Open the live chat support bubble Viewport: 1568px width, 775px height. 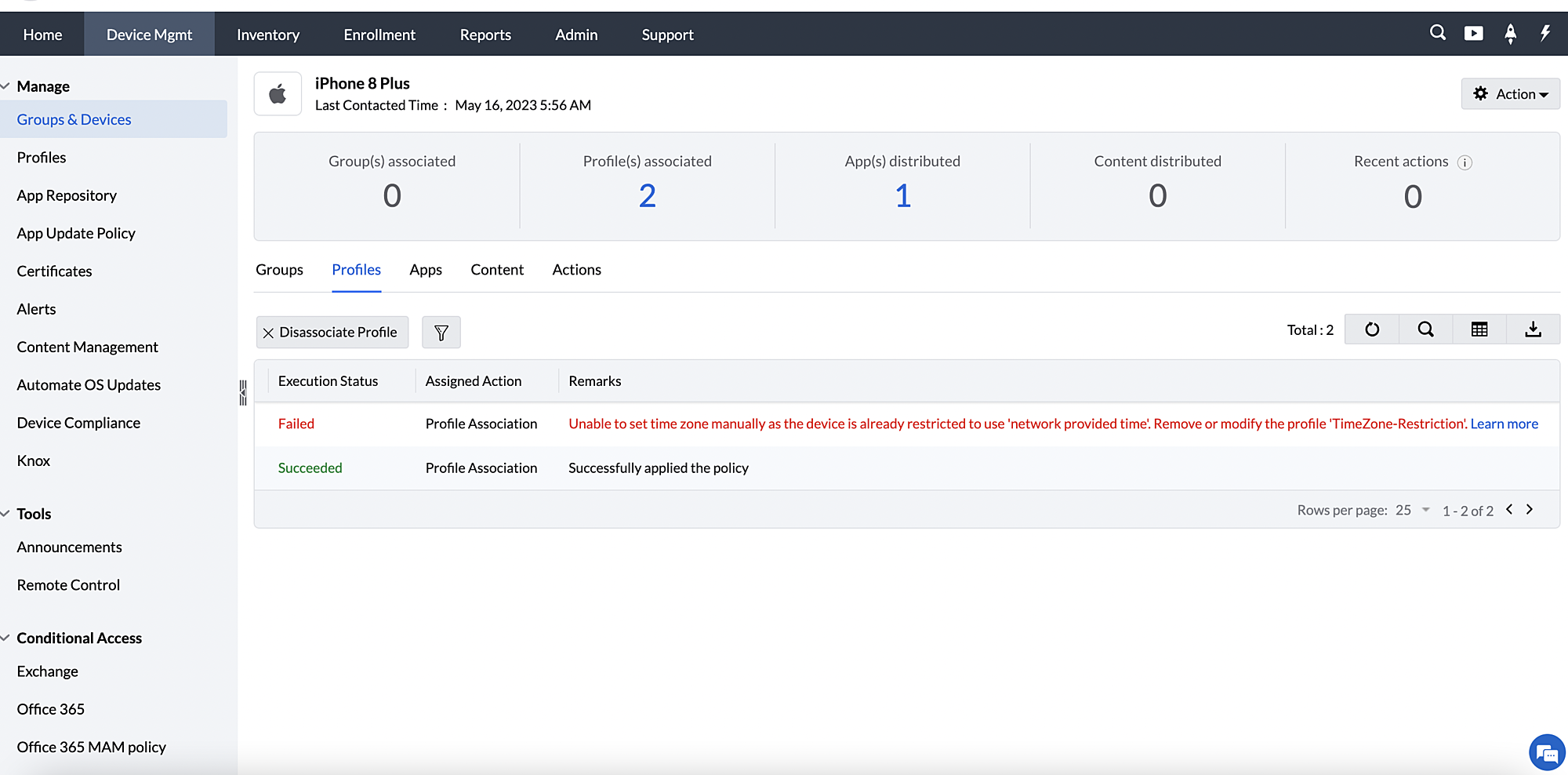1546,753
